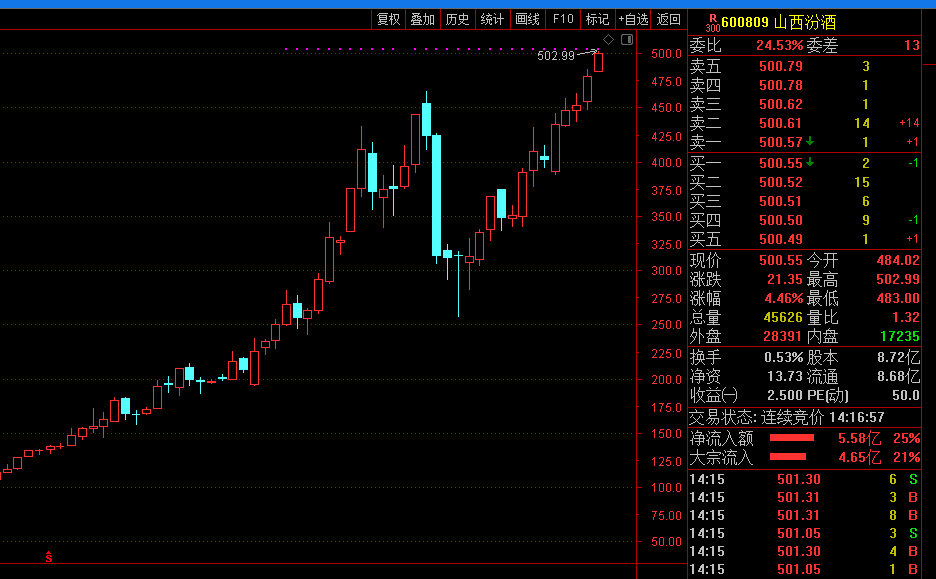
Task: Toggle the side panel layout icon
Action: click(x=627, y=39)
